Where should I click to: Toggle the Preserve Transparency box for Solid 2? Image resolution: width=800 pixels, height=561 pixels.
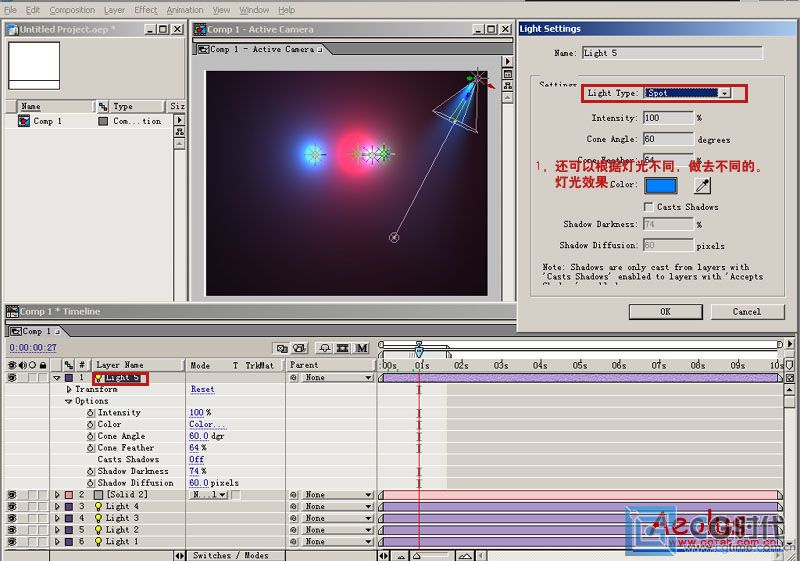pyautogui.click(x=236, y=495)
